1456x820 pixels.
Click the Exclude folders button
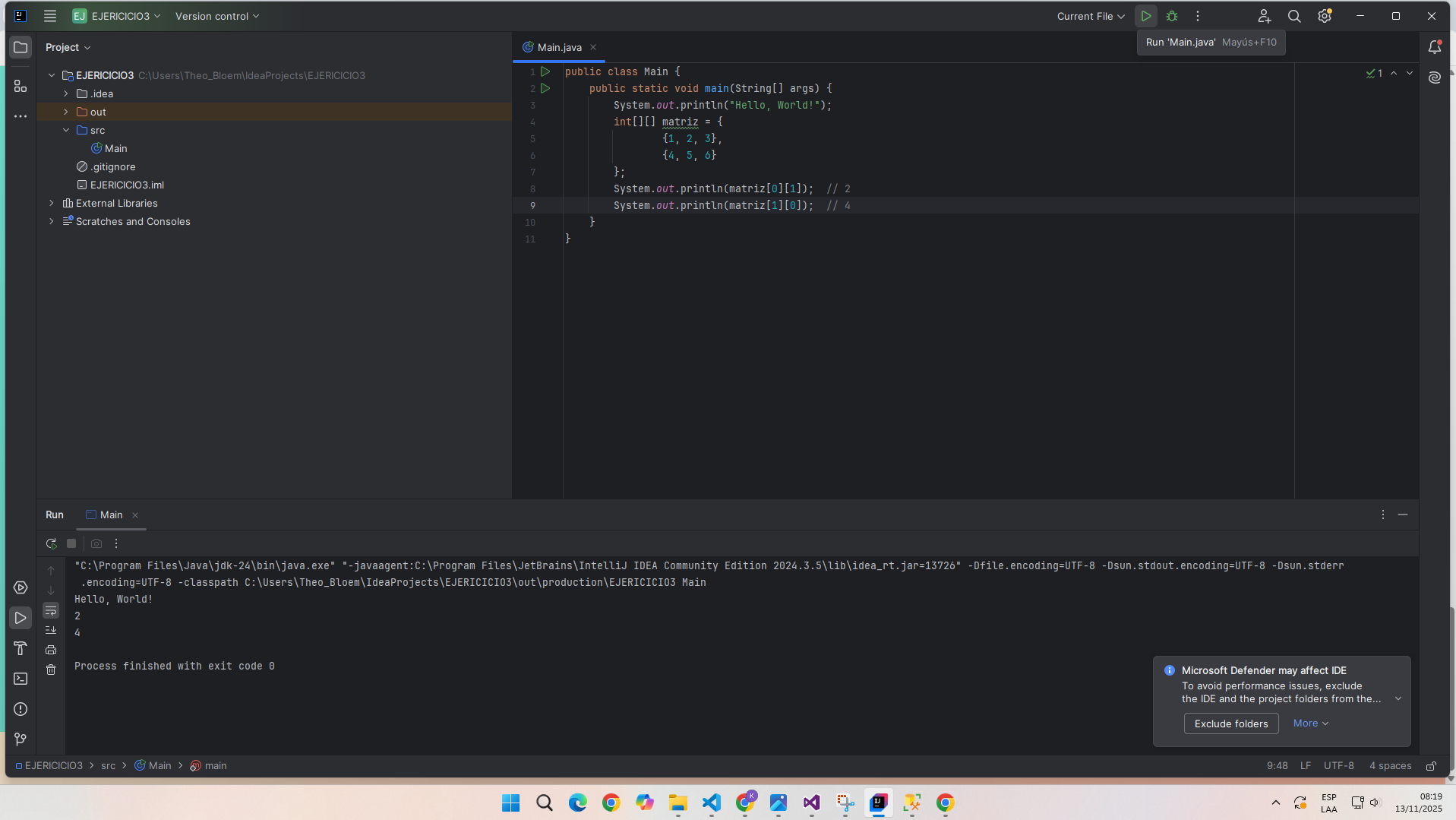pyautogui.click(x=1230, y=723)
